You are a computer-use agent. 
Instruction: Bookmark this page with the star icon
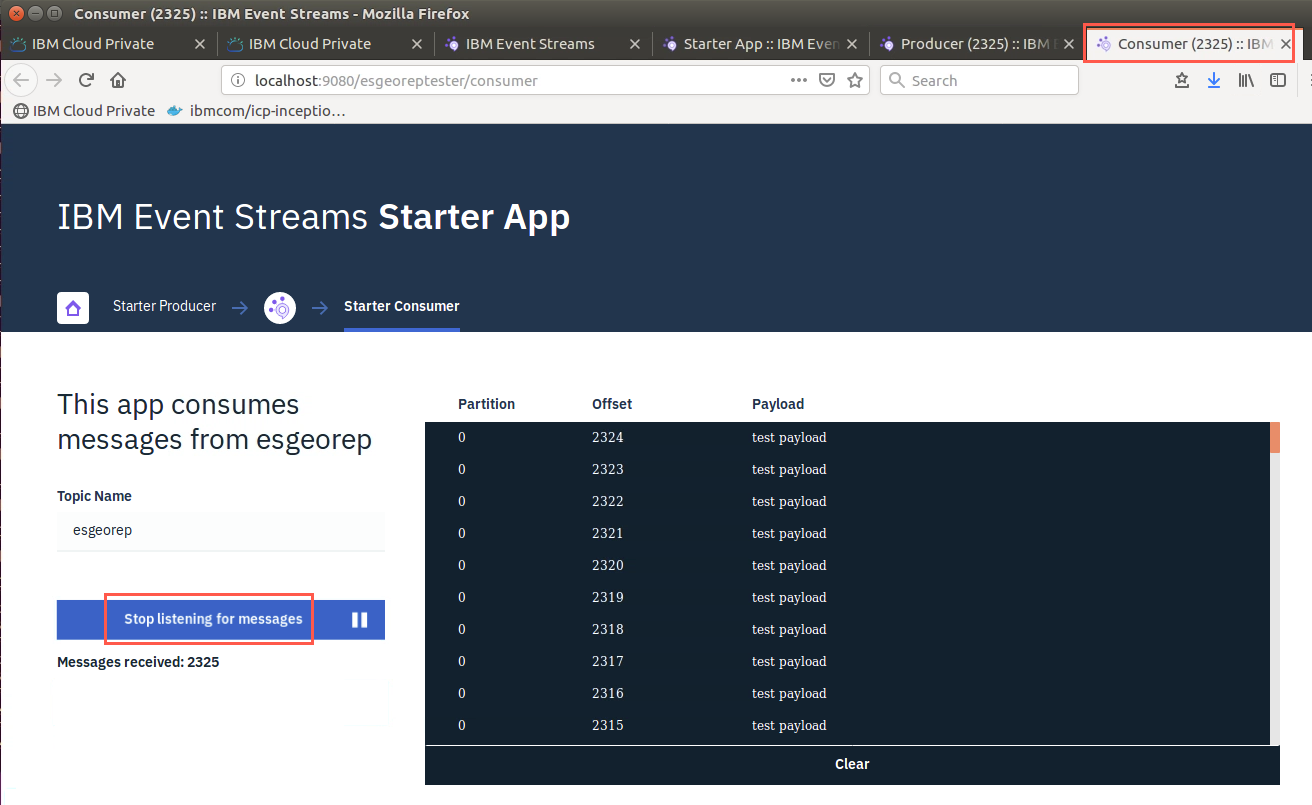pos(855,80)
